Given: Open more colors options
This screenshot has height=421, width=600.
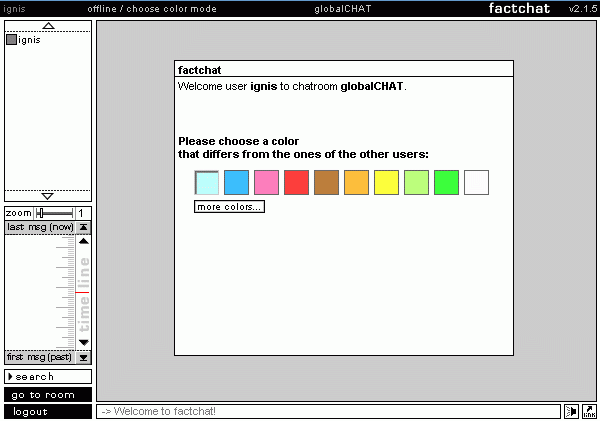Looking at the screenshot, I should [x=229, y=207].
